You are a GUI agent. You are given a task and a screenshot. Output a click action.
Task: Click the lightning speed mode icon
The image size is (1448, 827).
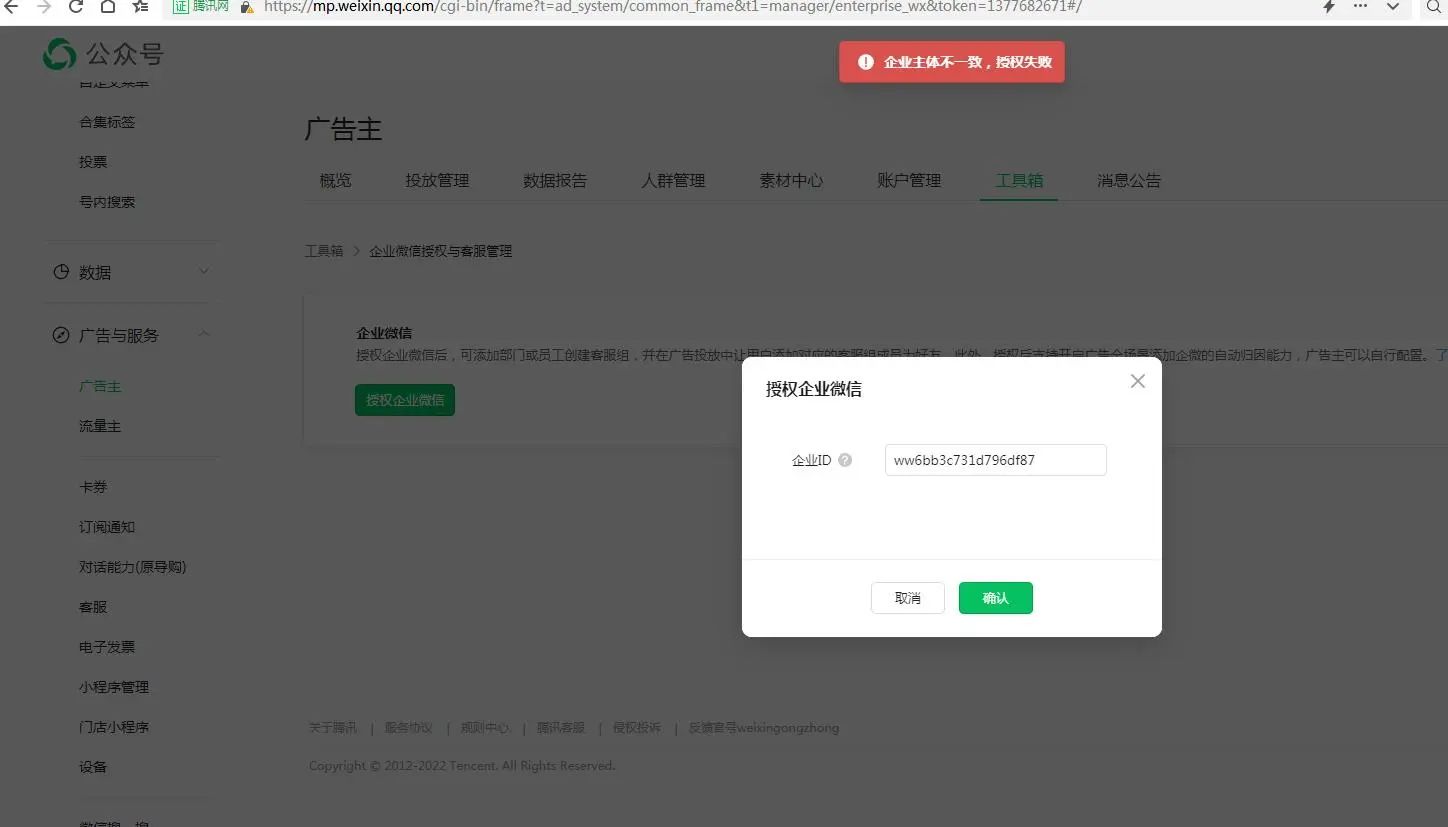(1329, 6)
